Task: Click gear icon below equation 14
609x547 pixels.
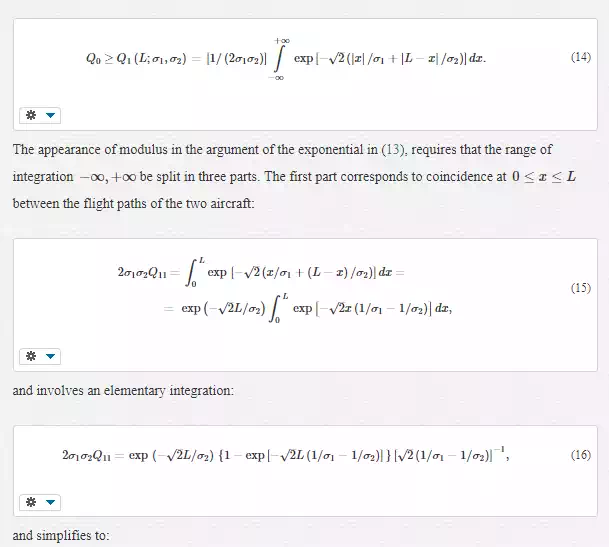Action: pos(30,115)
